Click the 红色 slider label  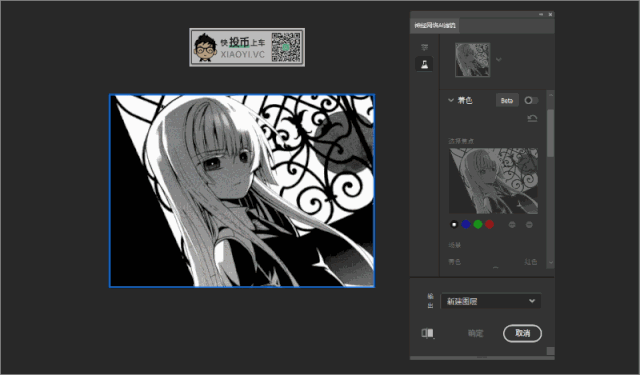[531, 262]
